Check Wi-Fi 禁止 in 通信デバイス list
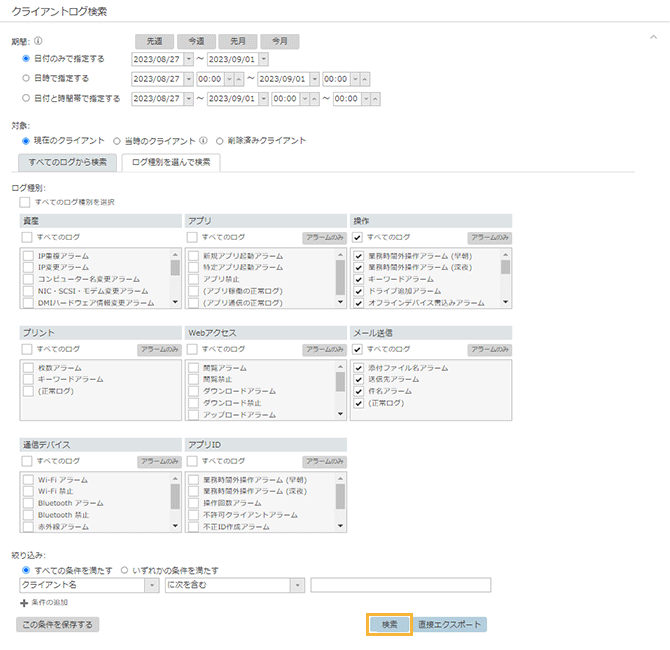The height and width of the screenshot is (650, 670). [x=29, y=491]
